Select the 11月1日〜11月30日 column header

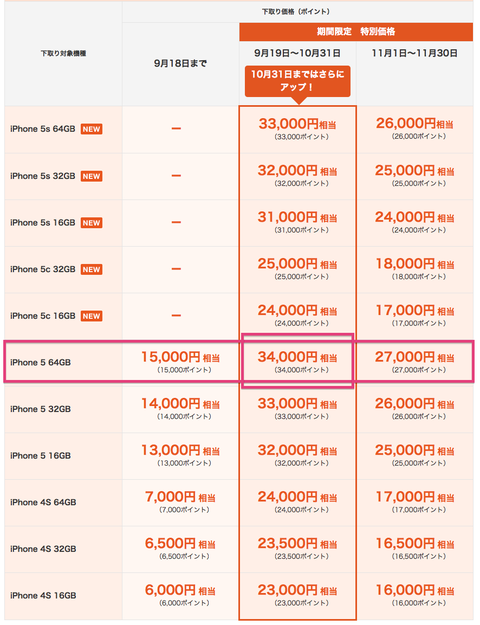pos(415,53)
